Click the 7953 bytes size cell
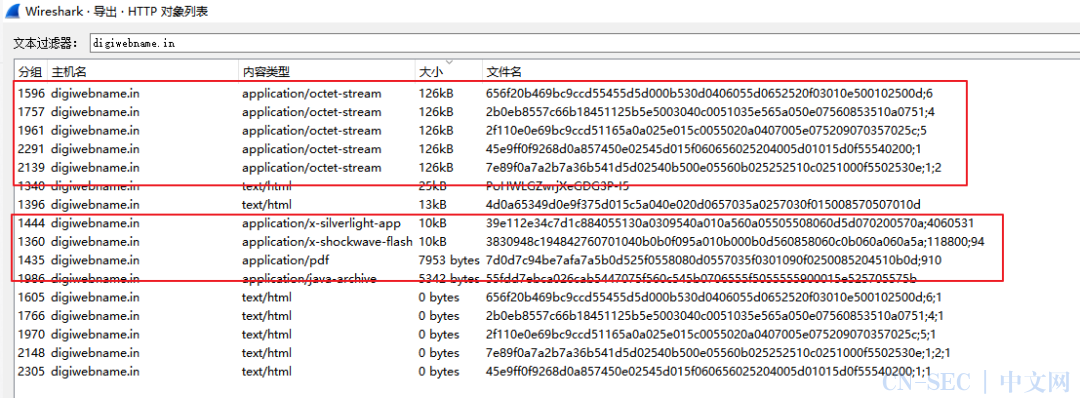The width and height of the screenshot is (1080, 398). click(449, 260)
